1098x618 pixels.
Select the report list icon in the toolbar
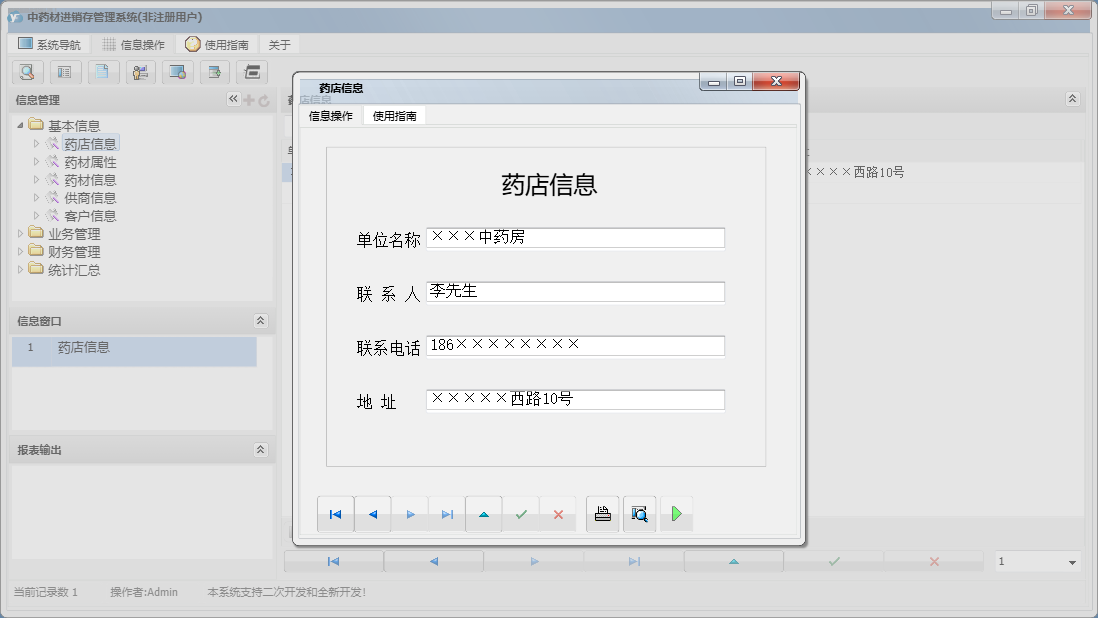(65, 72)
